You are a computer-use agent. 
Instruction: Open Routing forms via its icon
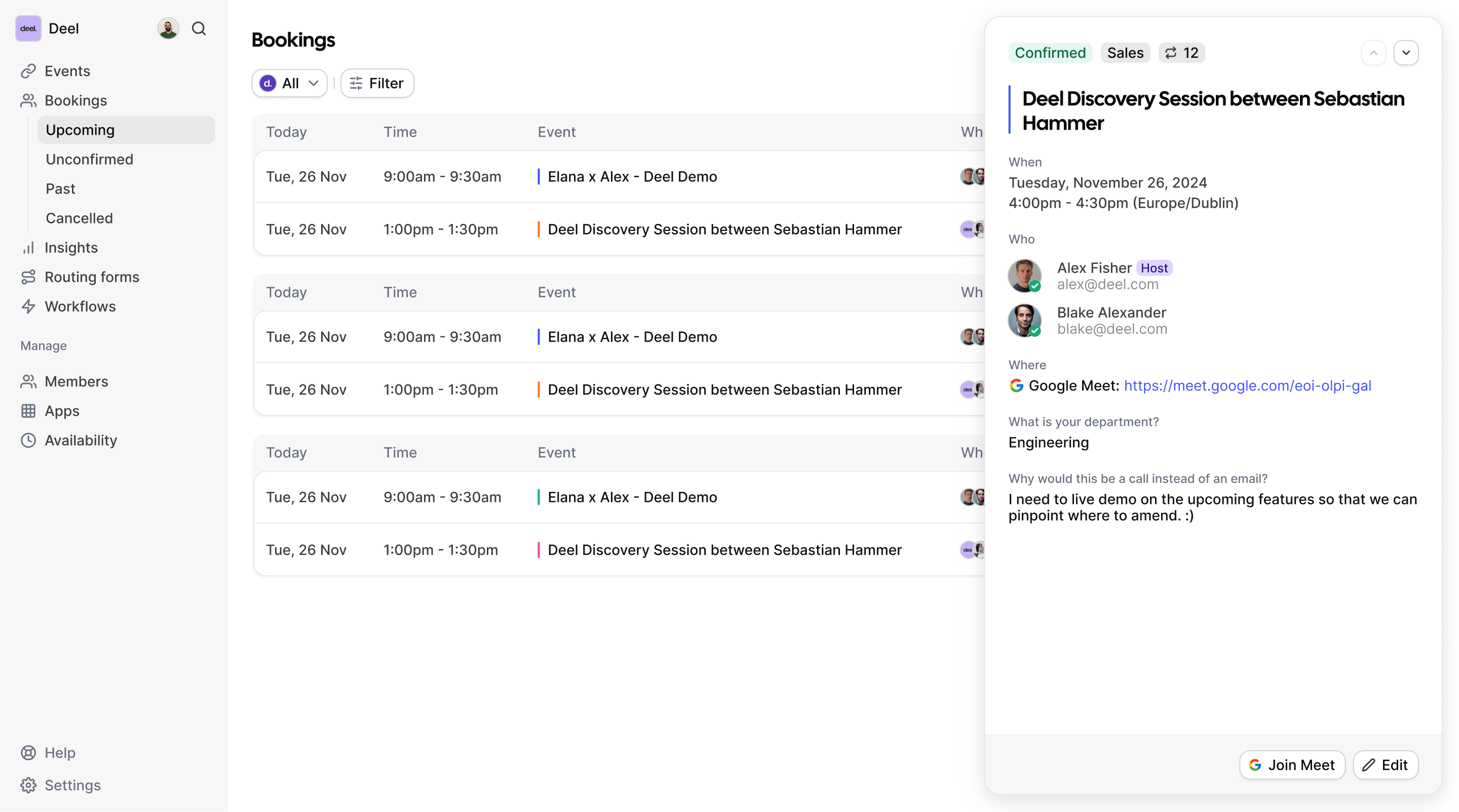coord(28,277)
